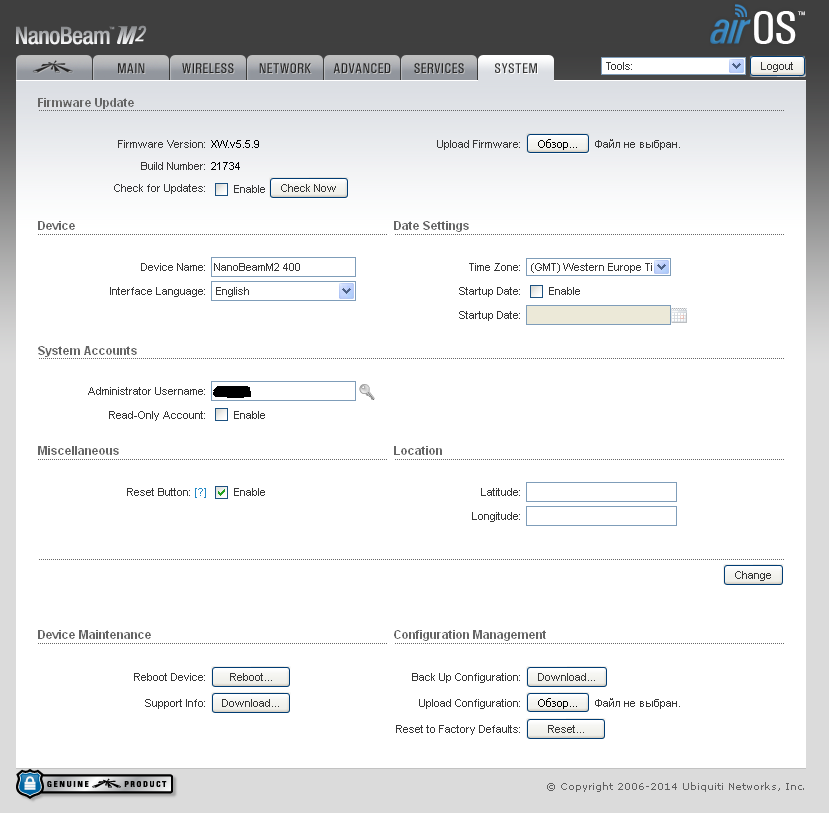Viewport: 829px width, 813px height.
Task: Open the Ubiquiti logo tab
Action: (54, 68)
